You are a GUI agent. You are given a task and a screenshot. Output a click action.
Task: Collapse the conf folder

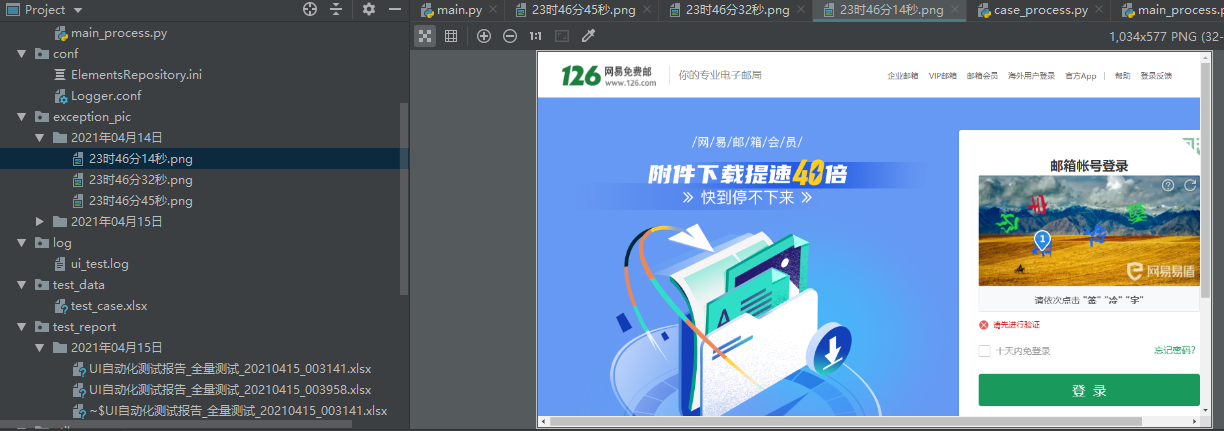(x=22, y=54)
